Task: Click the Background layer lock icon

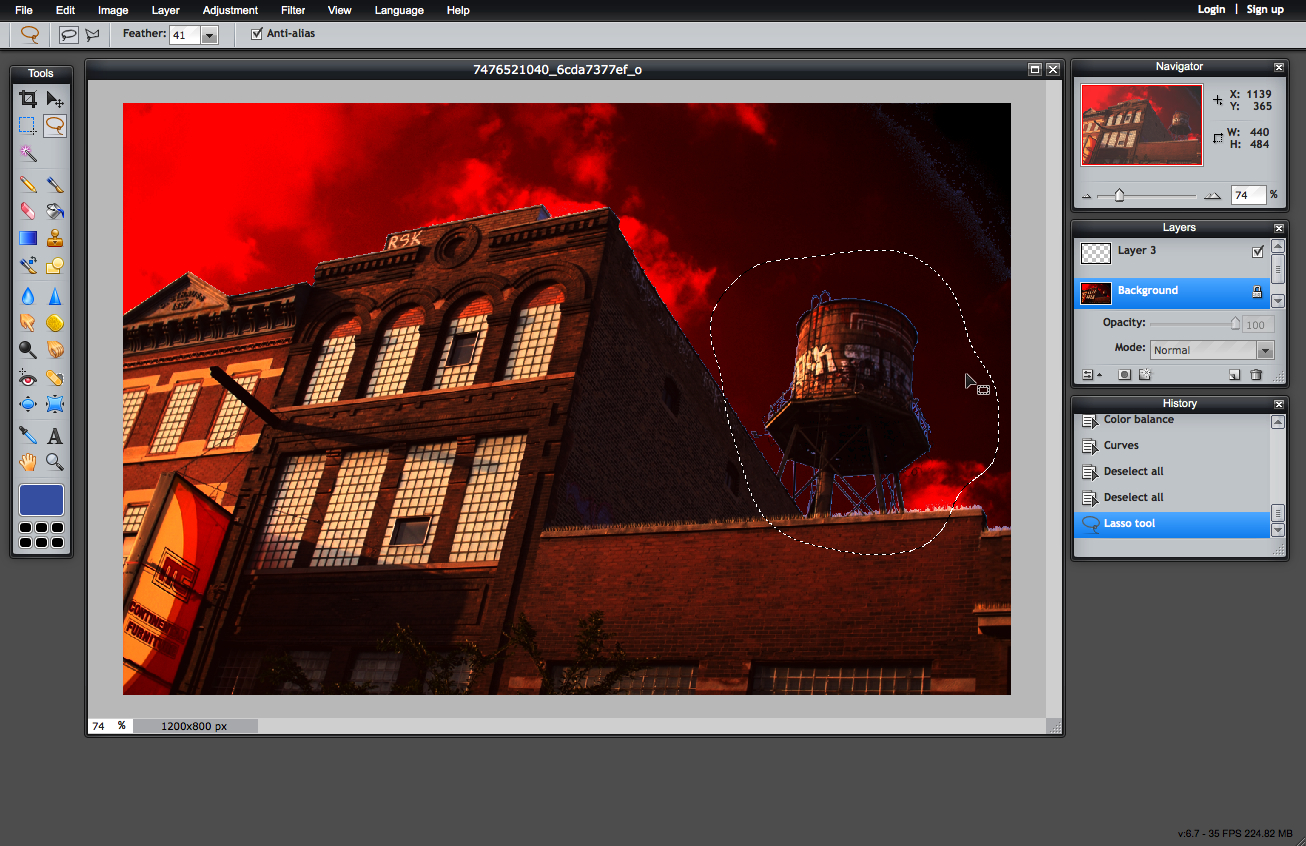Action: [x=1258, y=292]
